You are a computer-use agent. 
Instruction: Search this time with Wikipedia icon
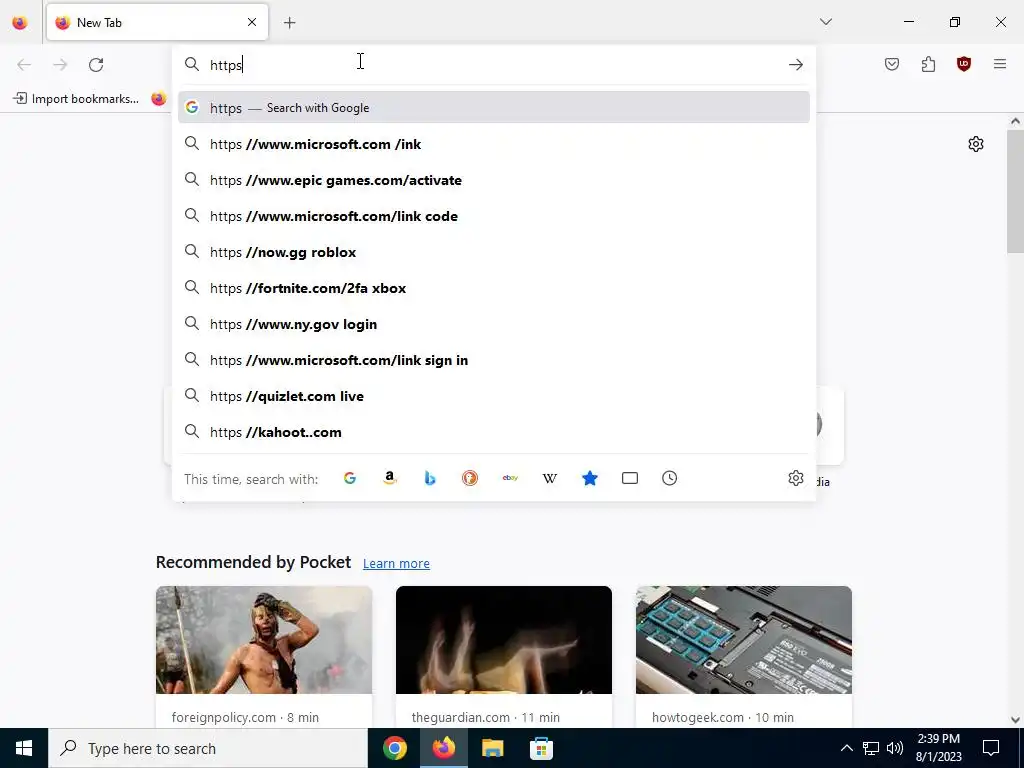tap(550, 479)
